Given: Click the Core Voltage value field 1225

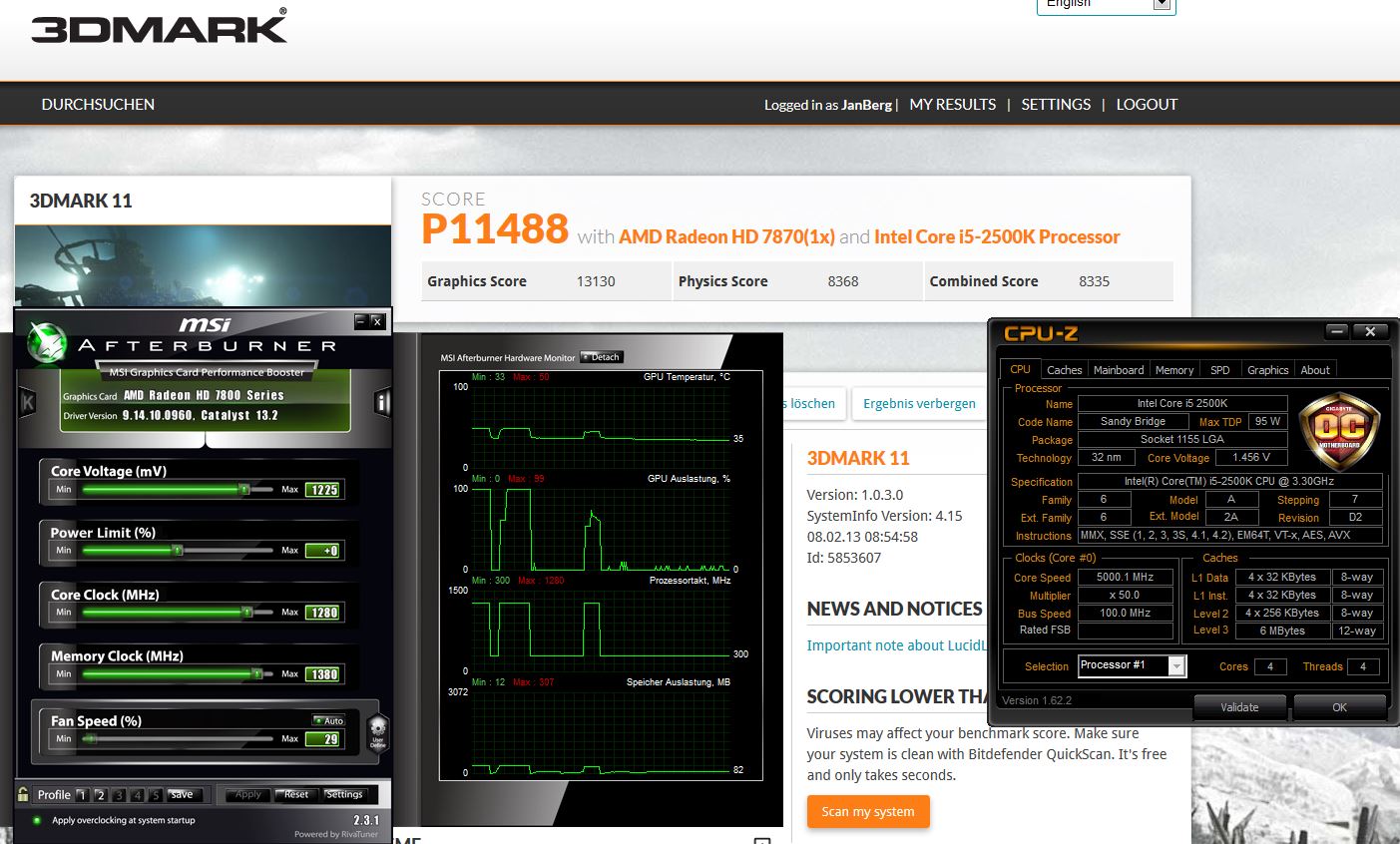Looking at the screenshot, I should 323,490.
